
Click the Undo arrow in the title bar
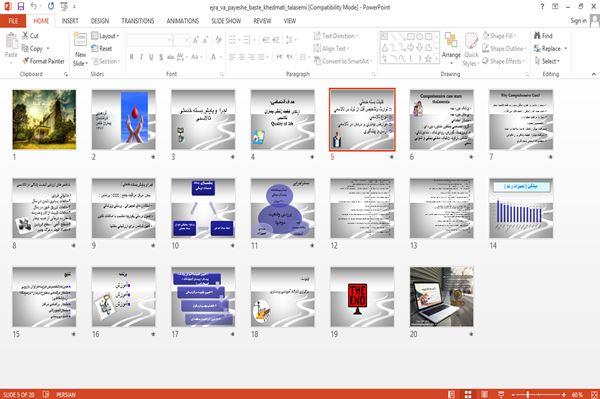pos(34,6)
